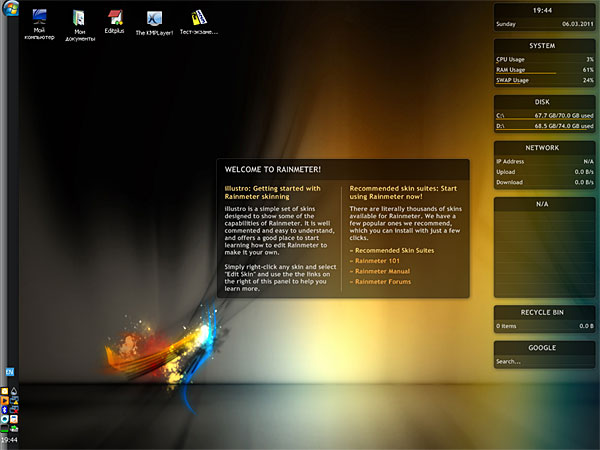Viewport: 600px width, 450px height.
Task: Click the Recycle Bin 0 items row
Action: click(x=545, y=326)
